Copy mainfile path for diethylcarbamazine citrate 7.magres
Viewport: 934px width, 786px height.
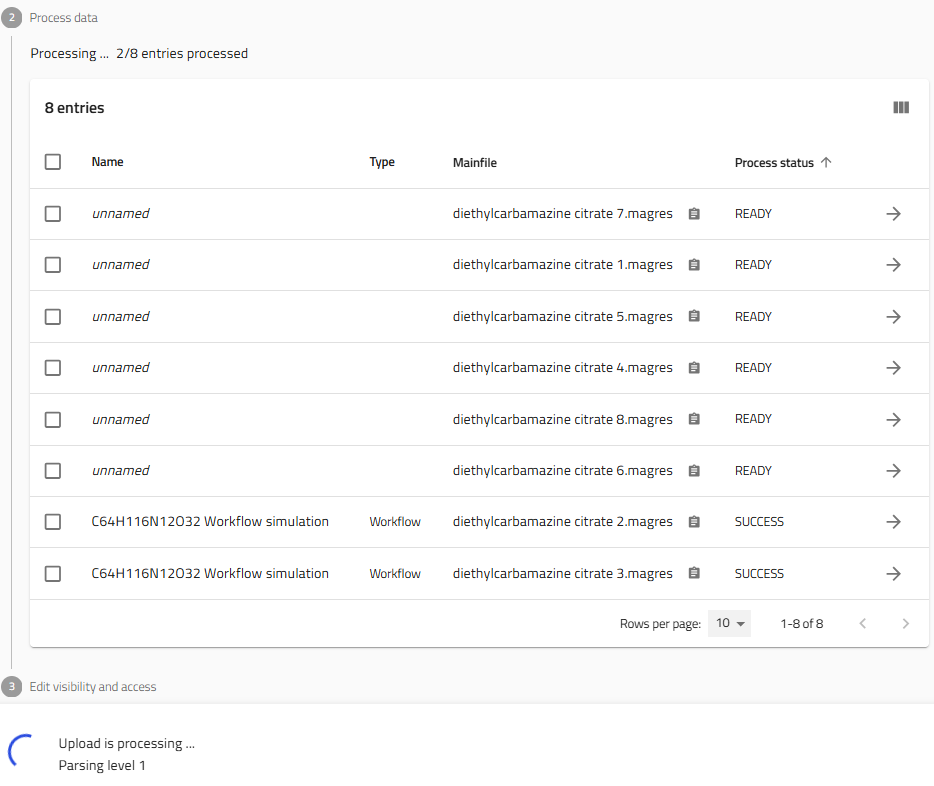[x=694, y=214]
